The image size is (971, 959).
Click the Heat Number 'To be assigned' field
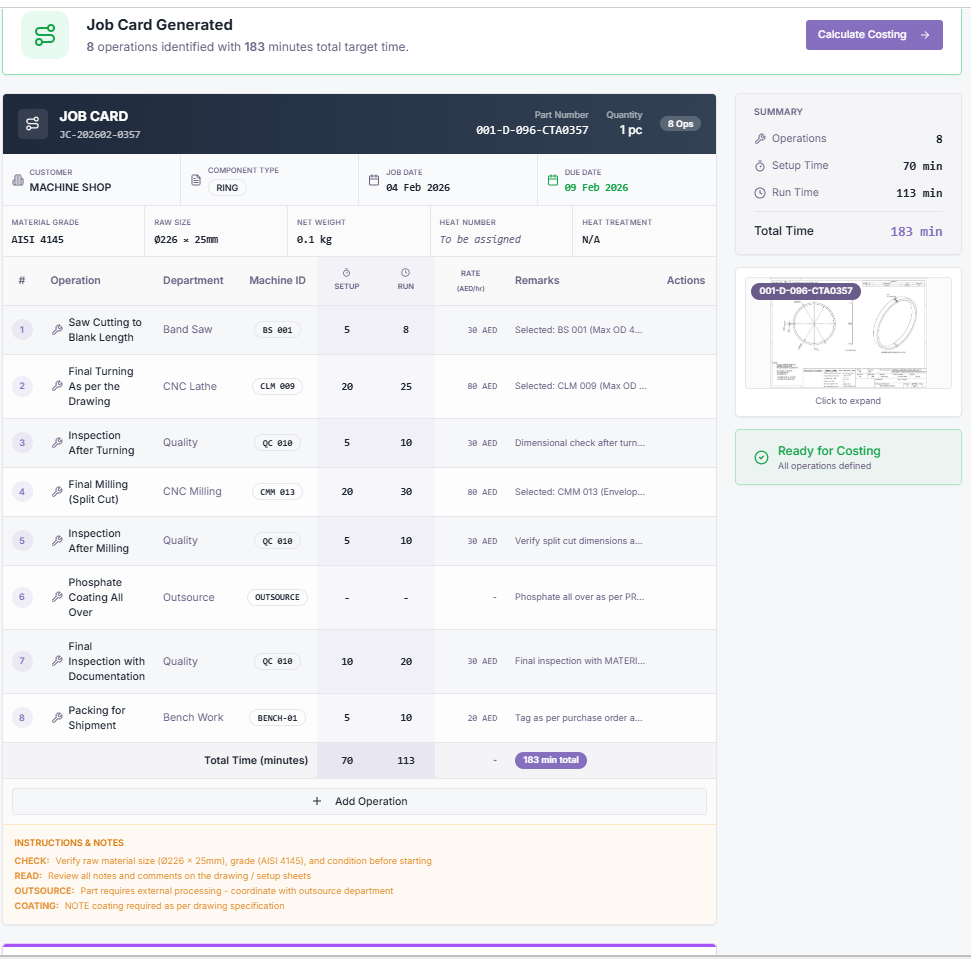[x=480, y=240]
